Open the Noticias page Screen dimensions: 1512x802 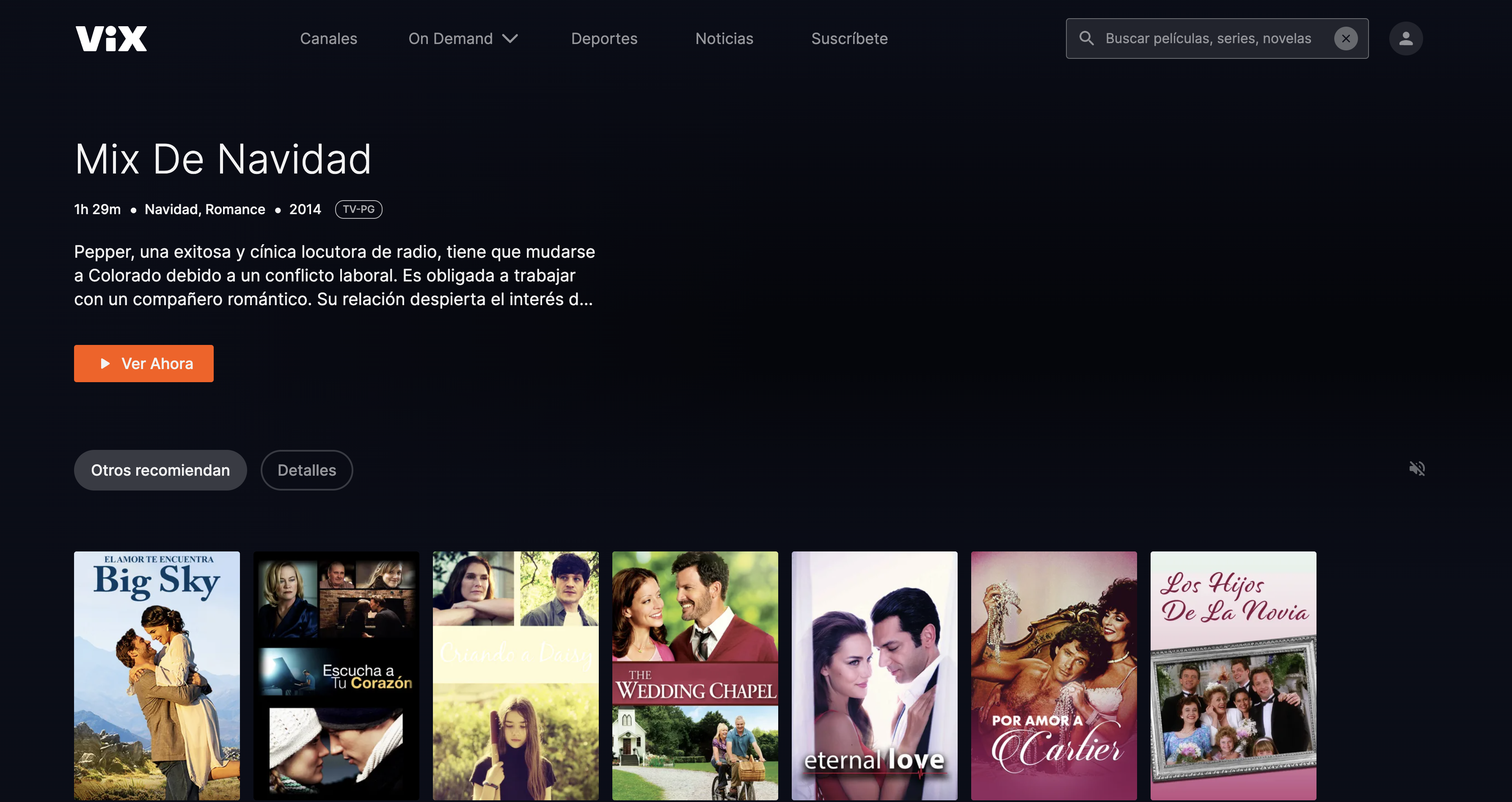(724, 39)
